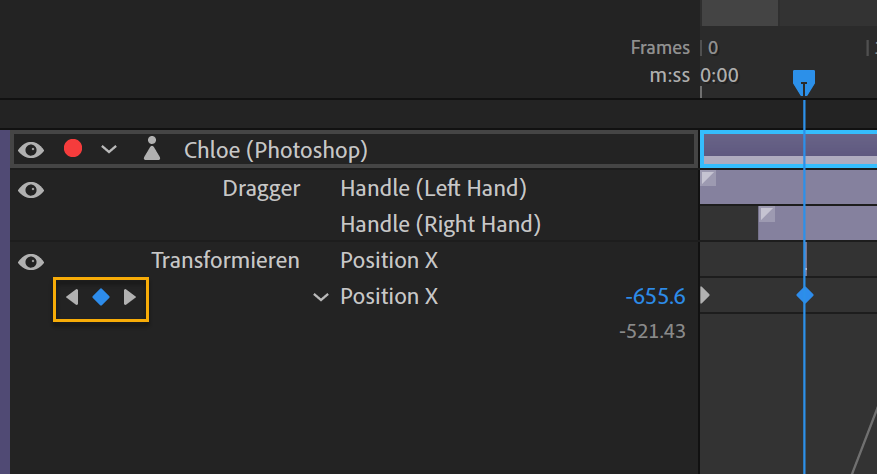Click the corner marker on Right Hand take
The height and width of the screenshot is (474, 877).
[767, 214]
